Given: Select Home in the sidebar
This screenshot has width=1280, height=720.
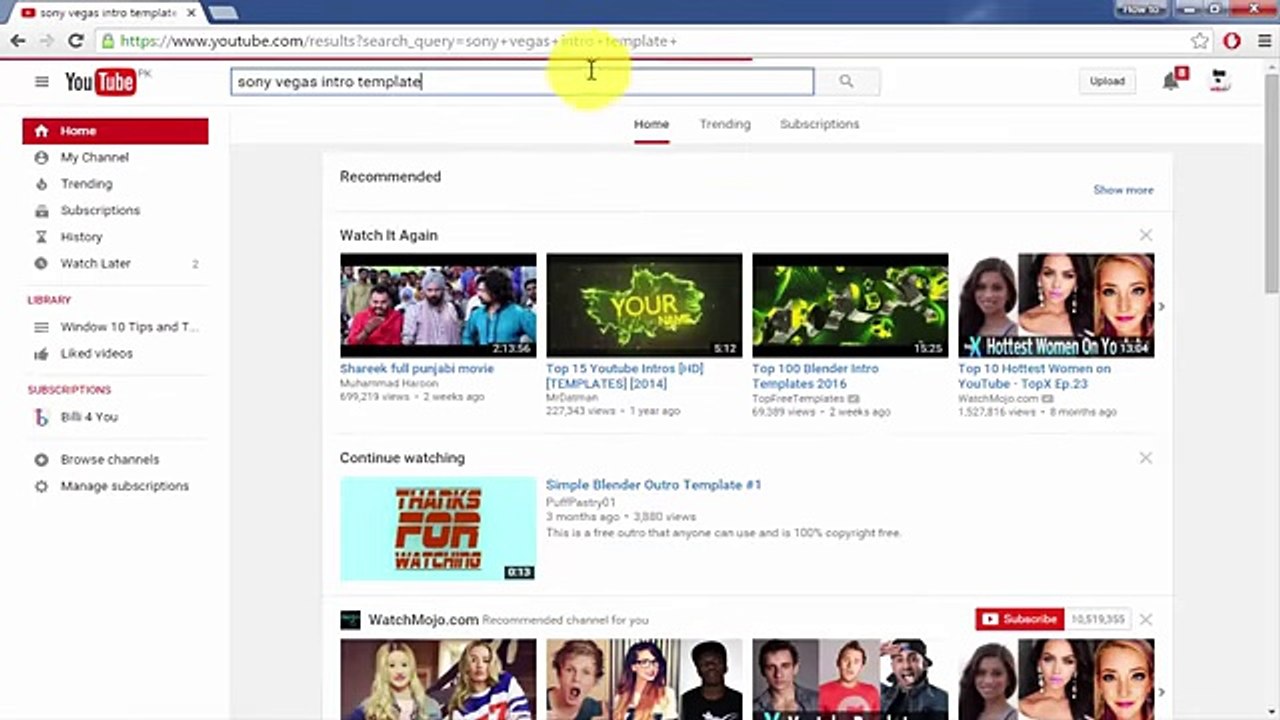Looking at the screenshot, I should pyautogui.click(x=115, y=131).
